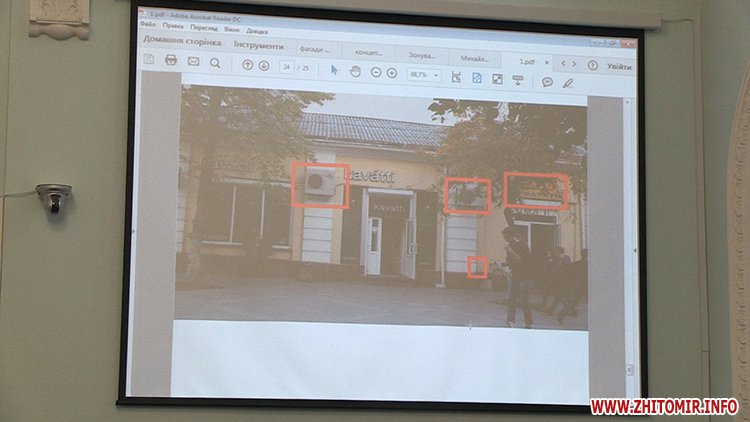Select the highlight pen tool

point(568,82)
